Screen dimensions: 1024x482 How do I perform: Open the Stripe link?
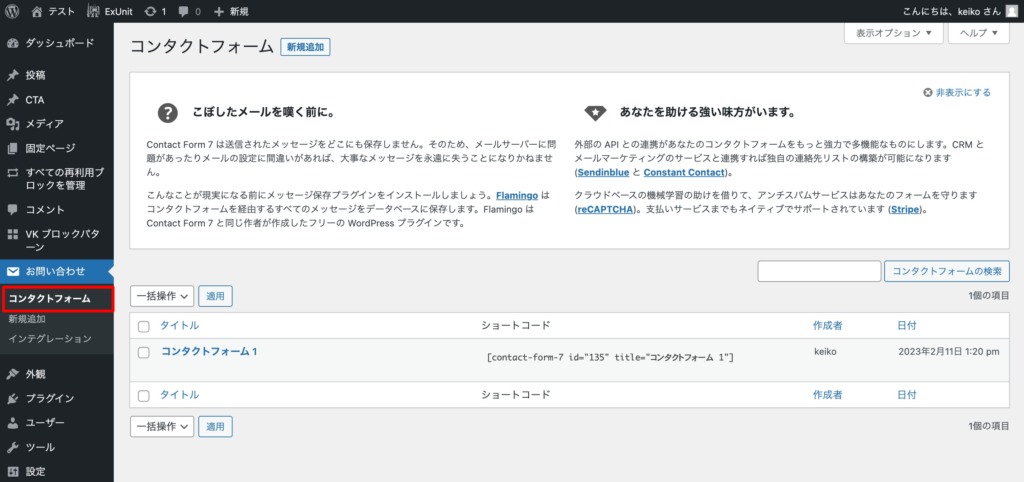click(x=905, y=210)
